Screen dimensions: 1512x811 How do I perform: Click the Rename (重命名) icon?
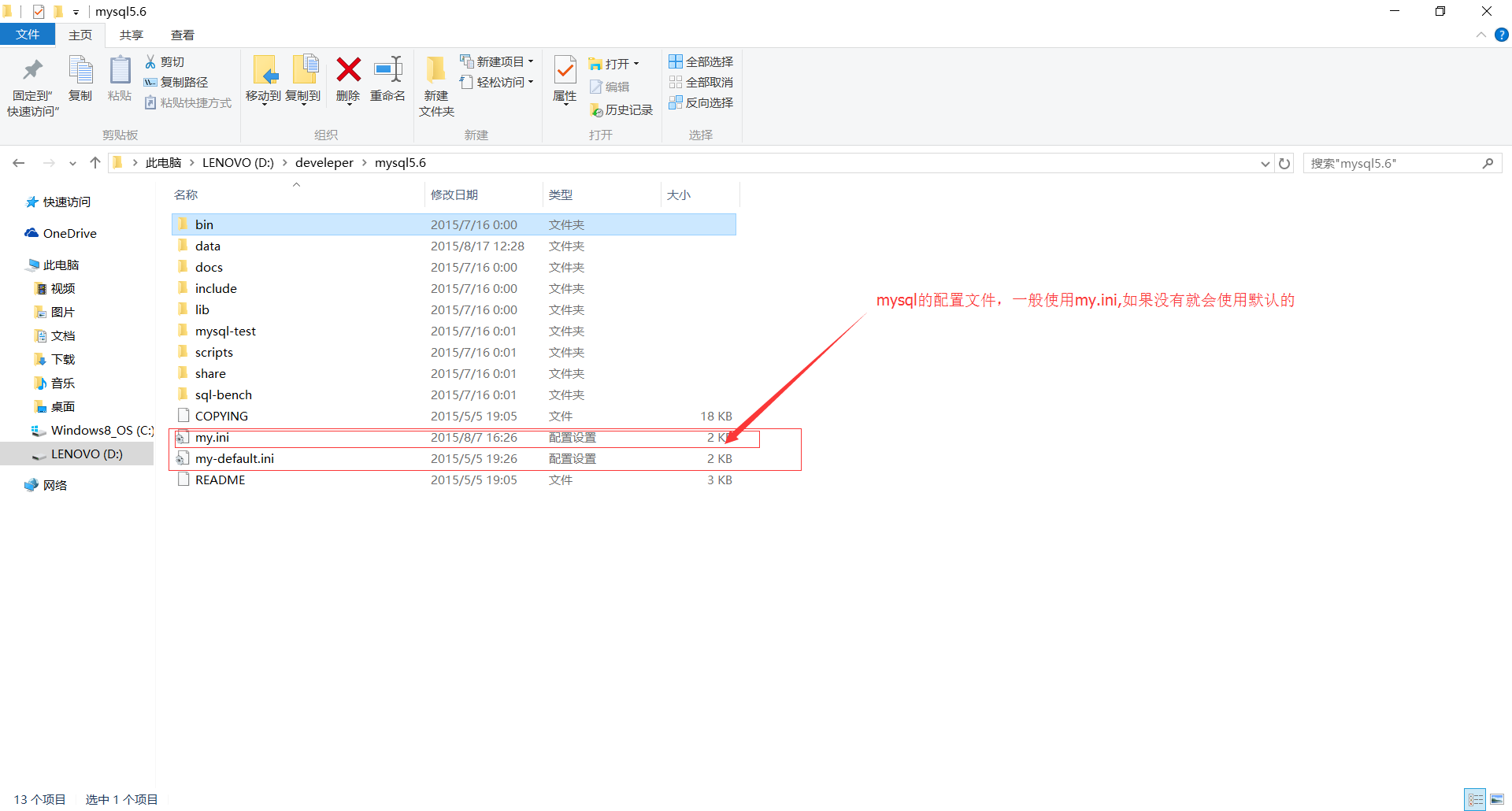pyautogui.click(x=388, y=69)
